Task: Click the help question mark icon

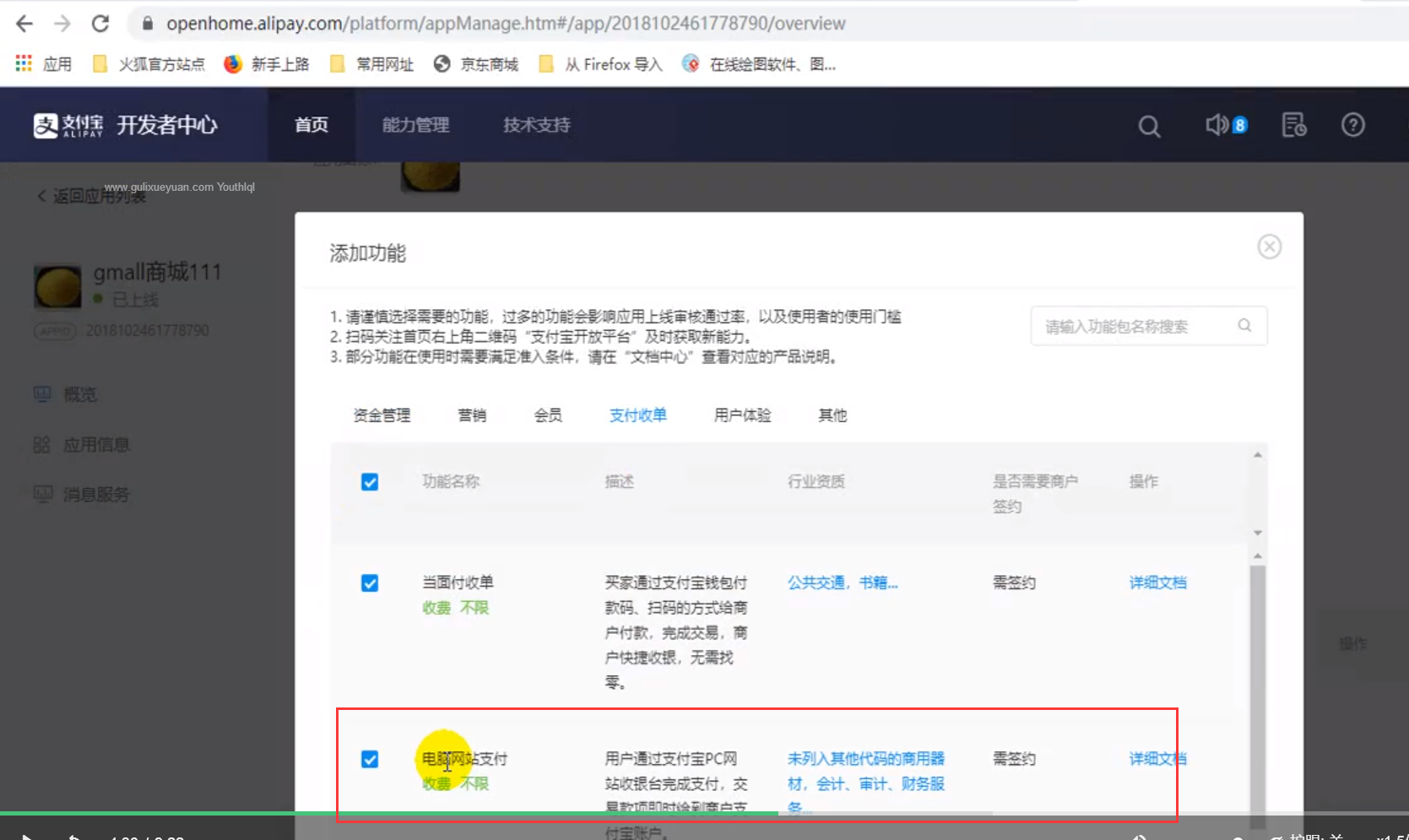Action: pos(1352,125)
